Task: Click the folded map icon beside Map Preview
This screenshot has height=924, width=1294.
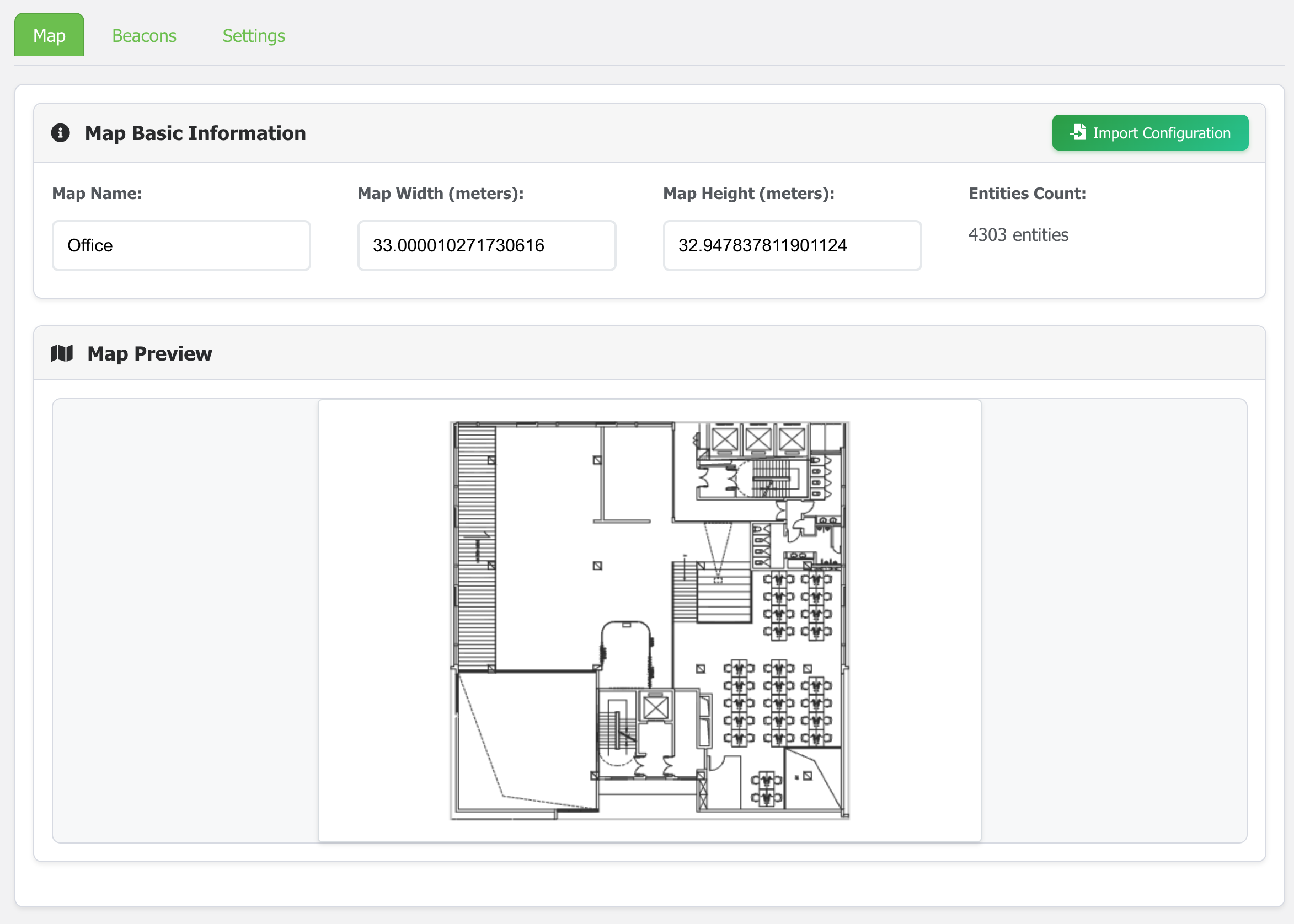Action: click(x=61, y=353)
